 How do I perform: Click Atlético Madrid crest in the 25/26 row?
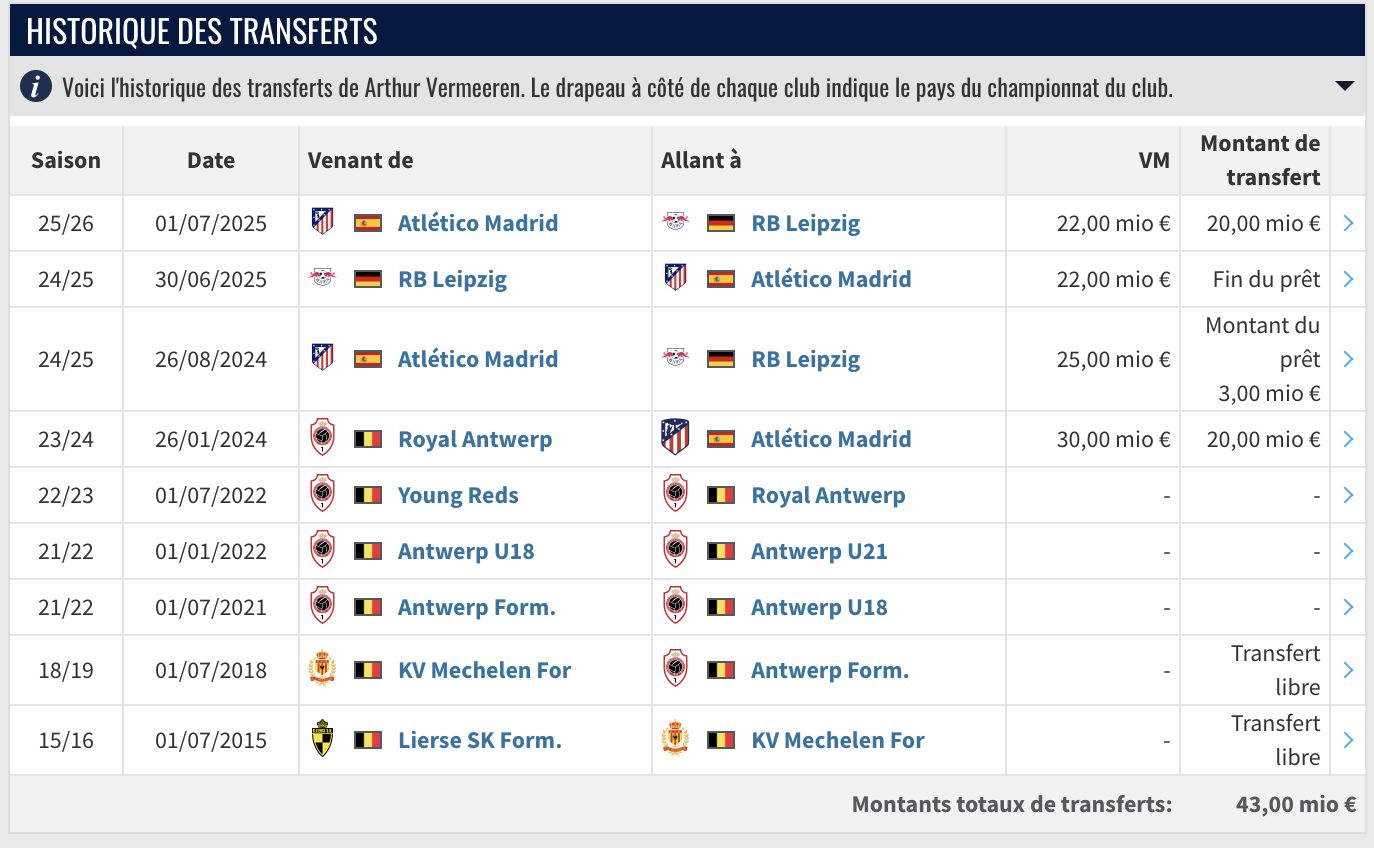[322, 222]
